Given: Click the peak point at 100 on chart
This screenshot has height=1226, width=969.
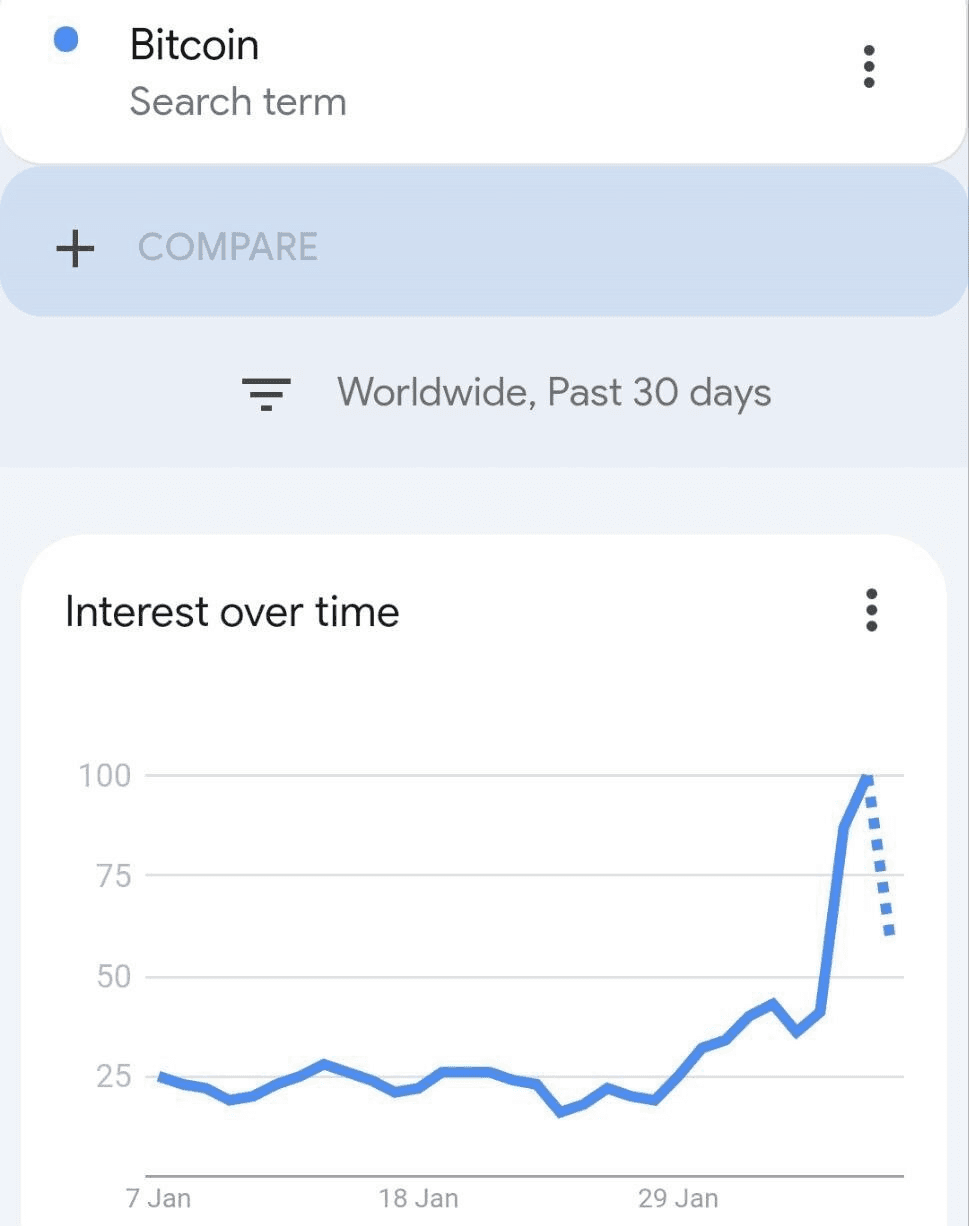Looking at the screenshot, I should click(866, 777).
